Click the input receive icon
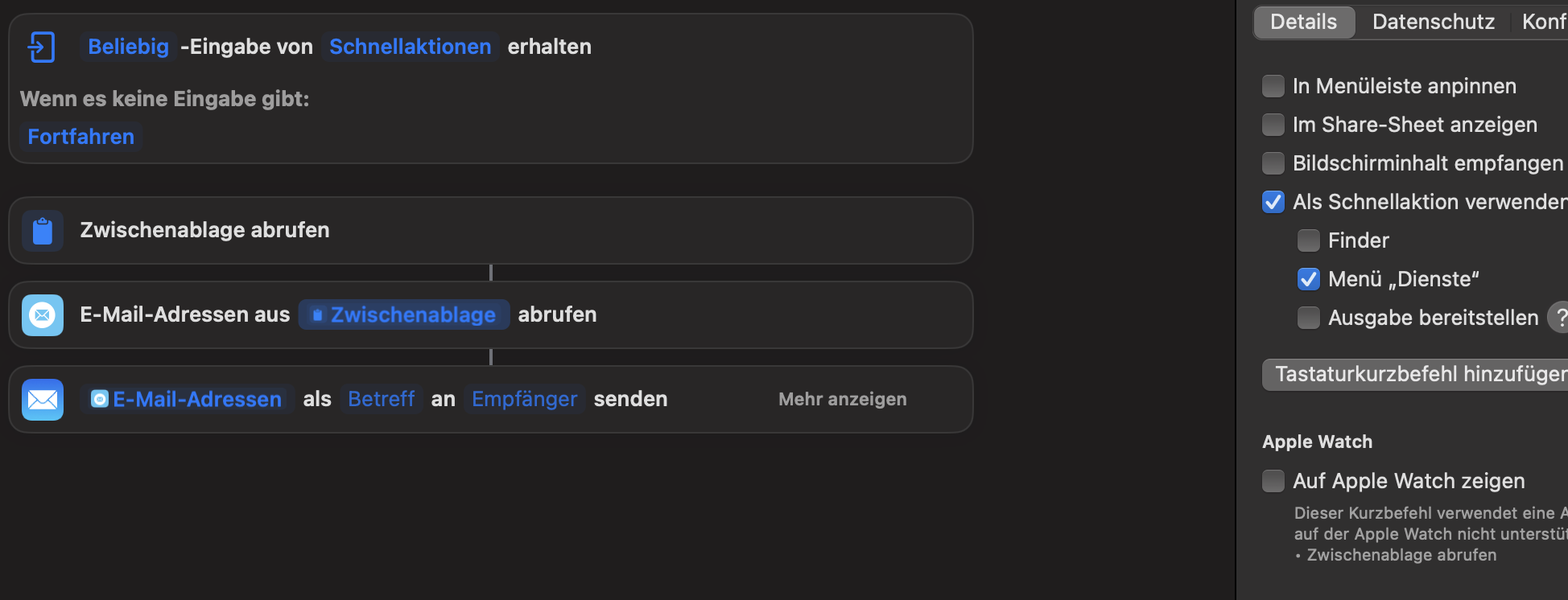Image resolution: width=1568 pixels, height=600 pixels. click(41, 47)
